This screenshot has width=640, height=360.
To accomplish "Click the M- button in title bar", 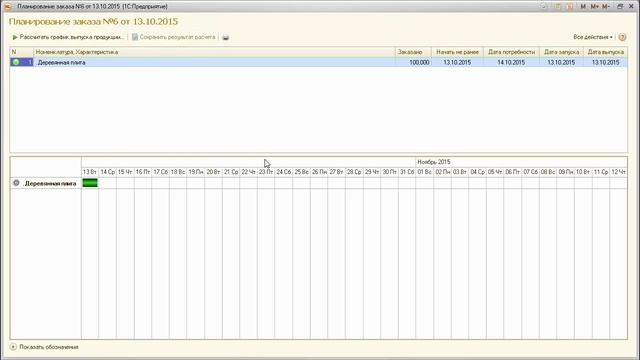I will coord(606,7).
